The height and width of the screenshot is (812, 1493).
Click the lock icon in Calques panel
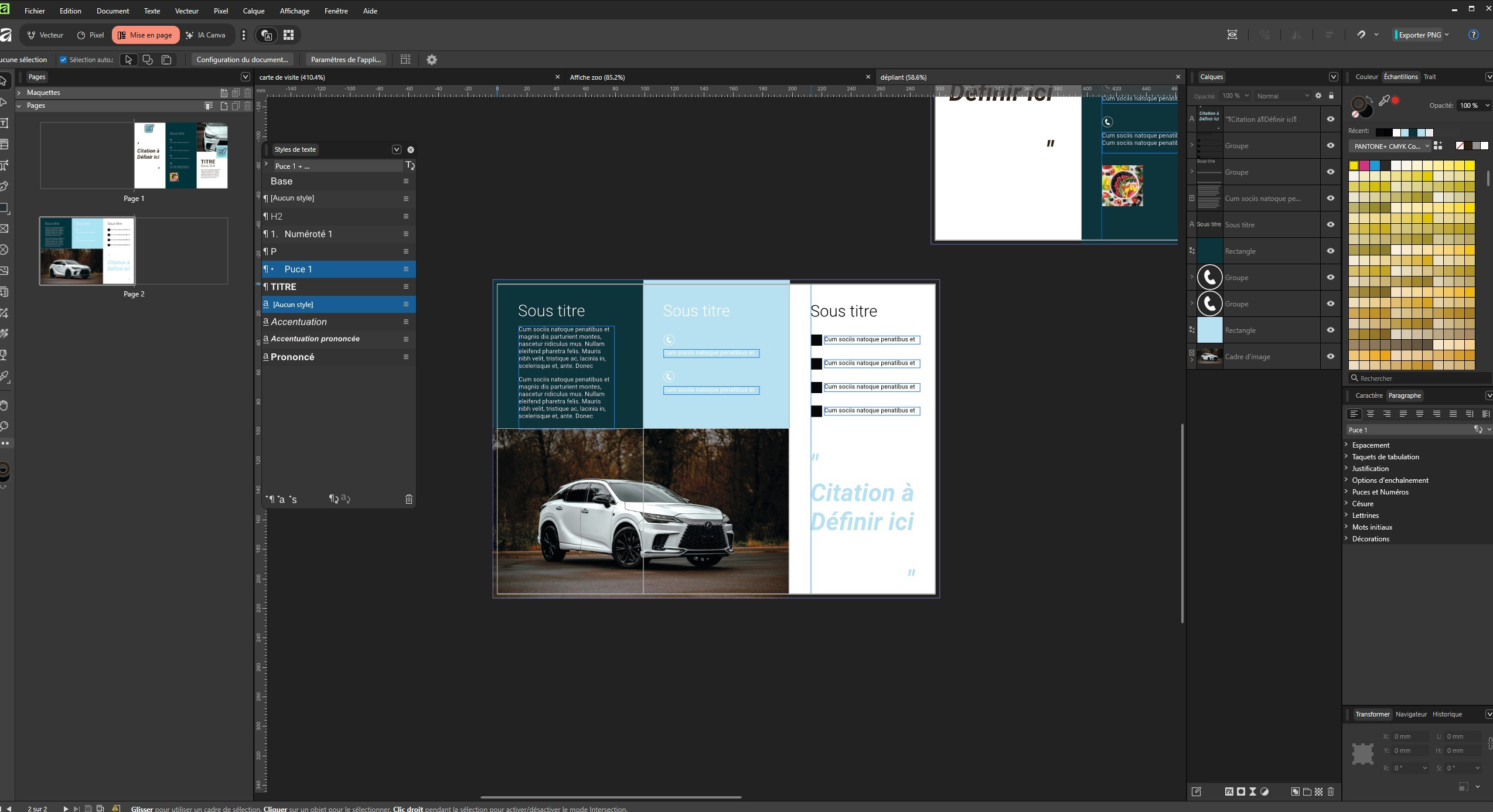[1331, 95]
